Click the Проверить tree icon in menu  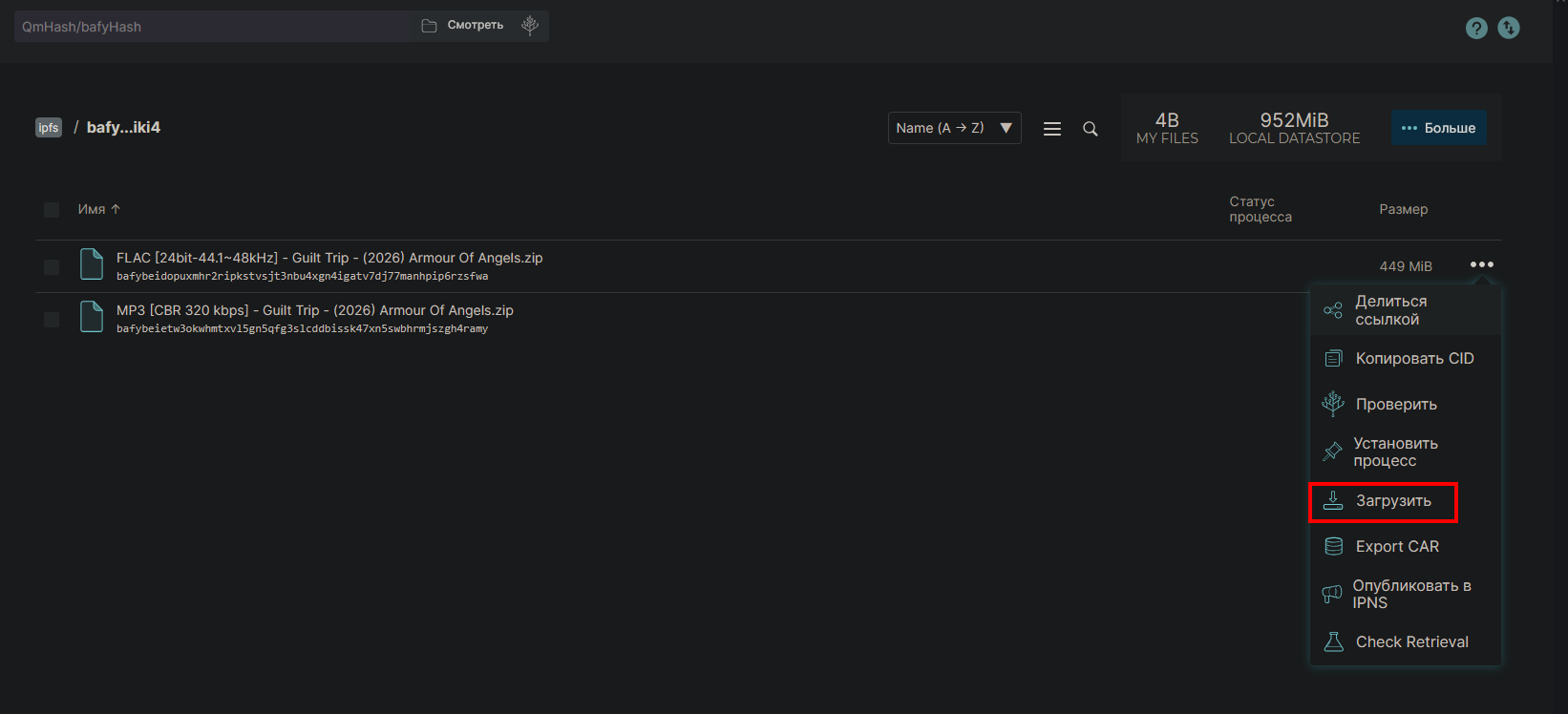[x=1333, y=404]
